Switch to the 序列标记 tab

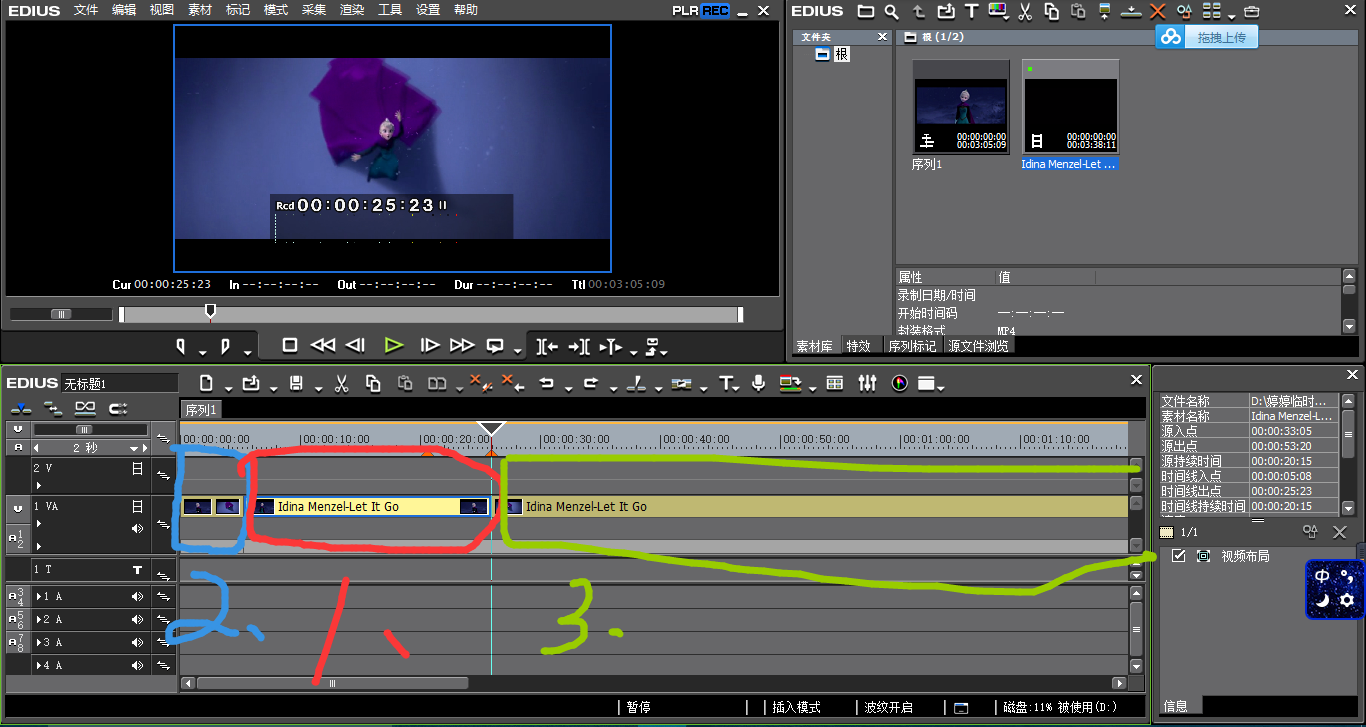point(912,346)
